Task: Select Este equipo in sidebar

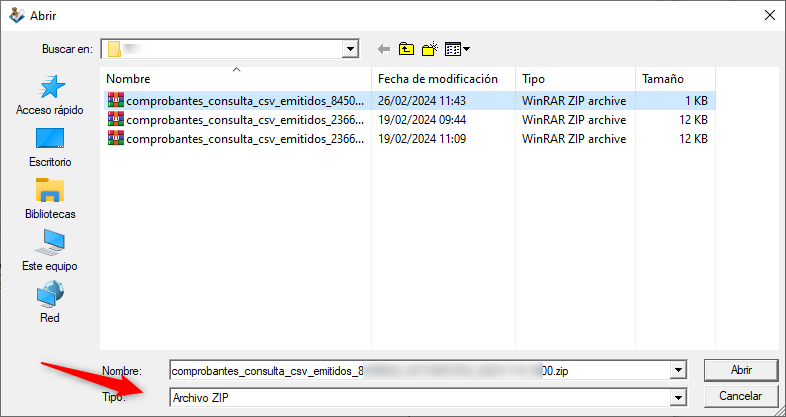Action: tap(49, 251)
